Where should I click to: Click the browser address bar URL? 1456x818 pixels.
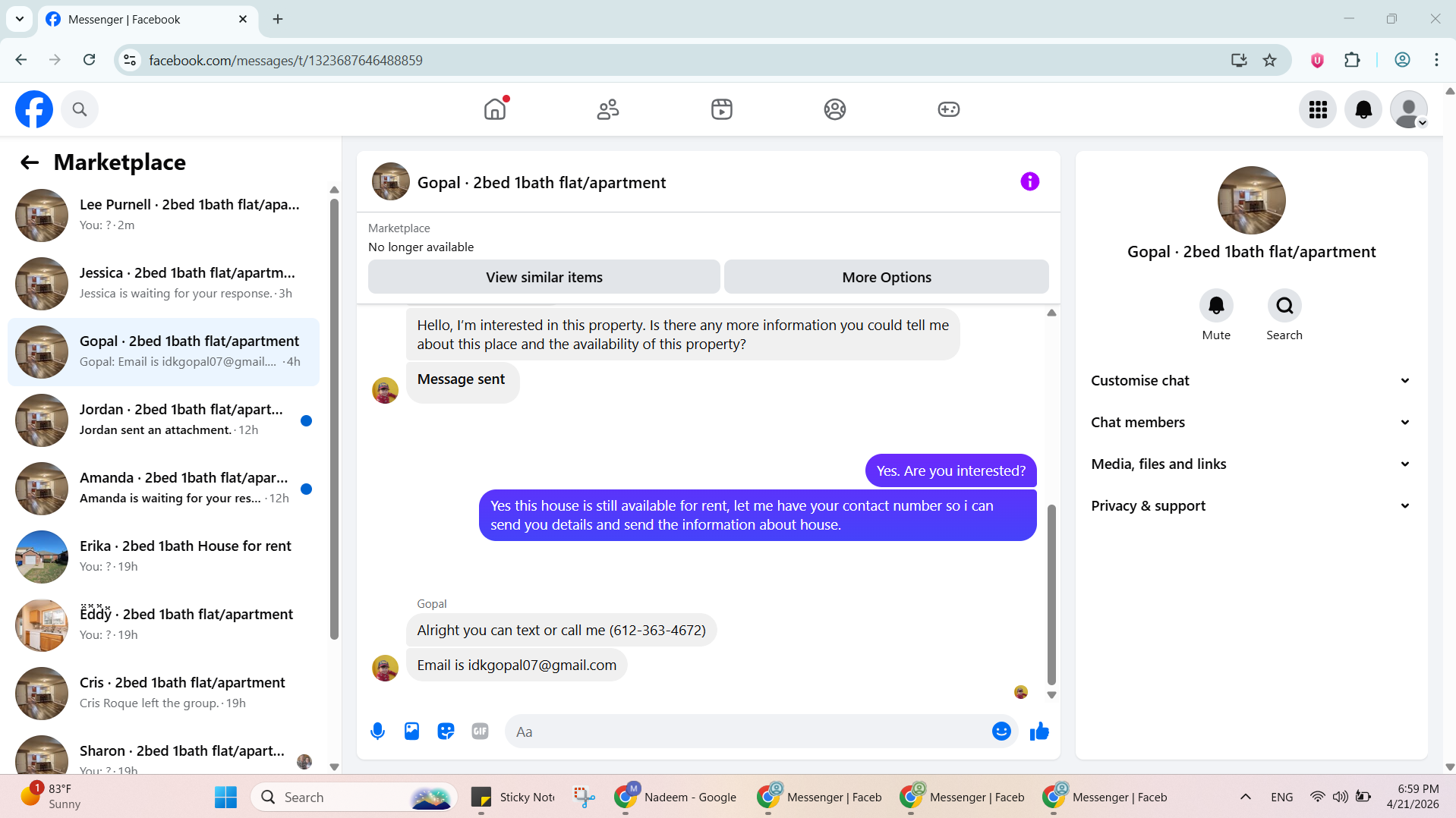click(285, 60)
